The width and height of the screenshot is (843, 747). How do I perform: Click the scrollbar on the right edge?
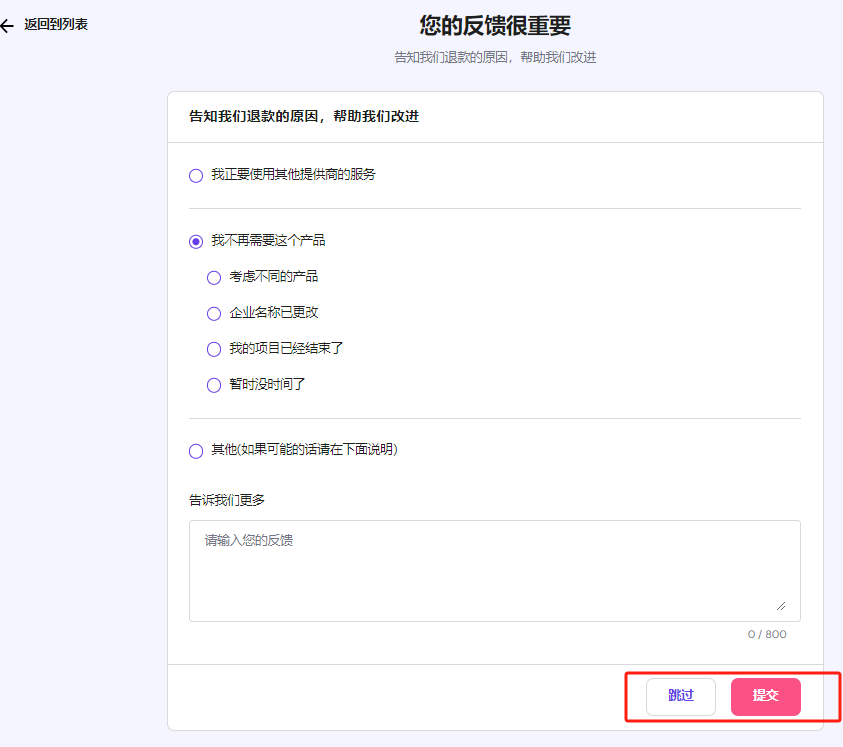tap(838, 373)
